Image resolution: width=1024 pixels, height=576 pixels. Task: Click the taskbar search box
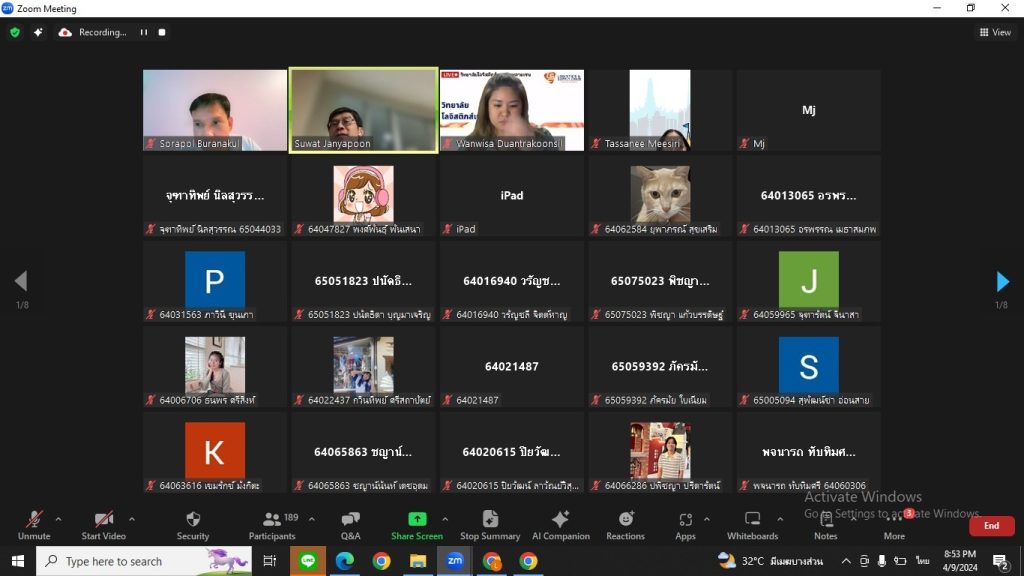coord(144,561)
